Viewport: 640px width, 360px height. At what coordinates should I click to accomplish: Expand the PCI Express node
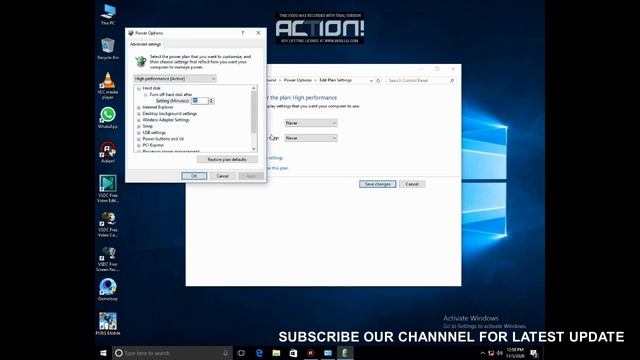pos(138,145)
